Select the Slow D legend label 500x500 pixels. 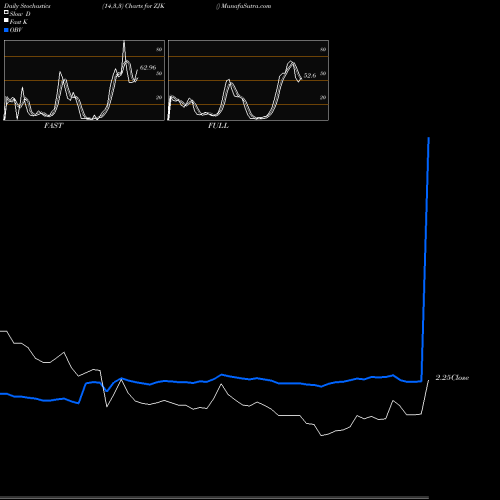click(20, 14)
